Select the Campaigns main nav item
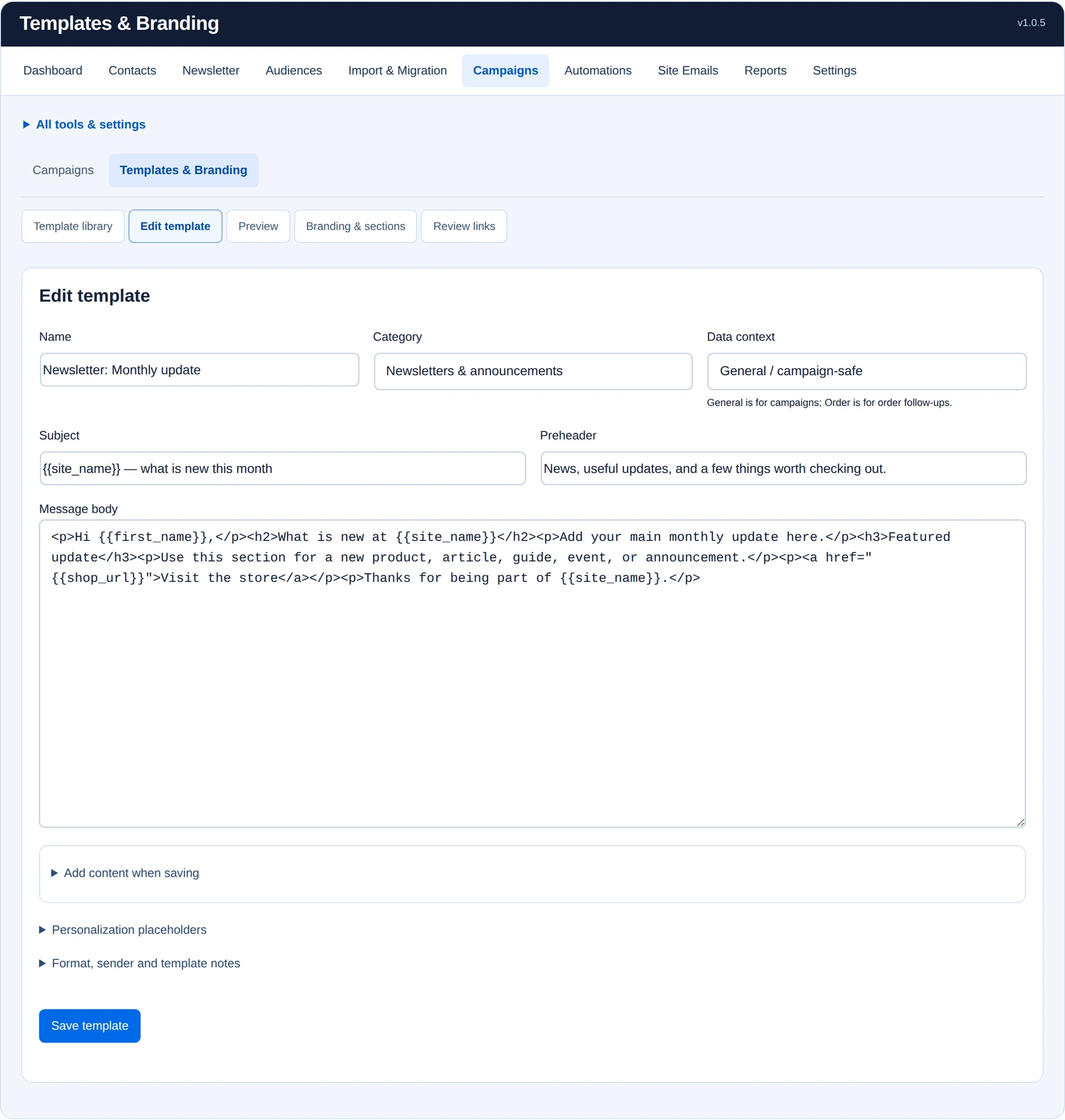This screenshot has height=1120, width=1065. coord(505,71)
